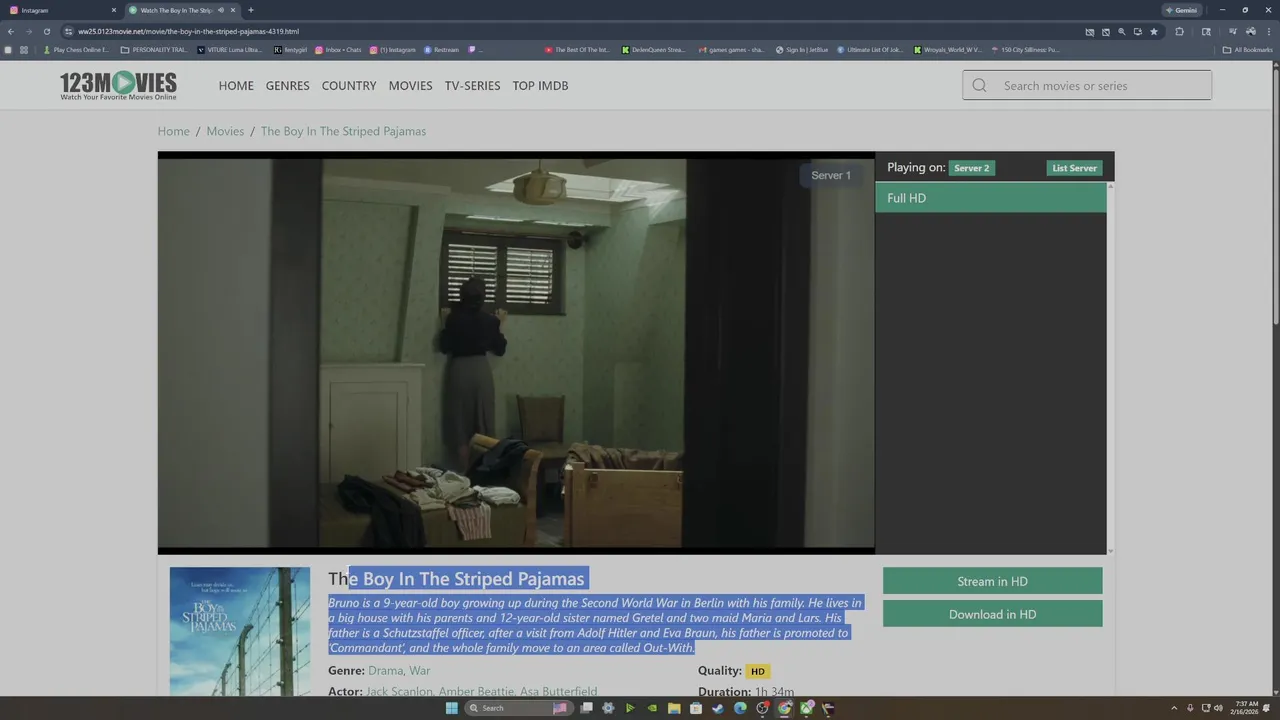Viewport: 1280px width, 720px height.
Task: Open Restream bookmark
Action: (442, 49)
